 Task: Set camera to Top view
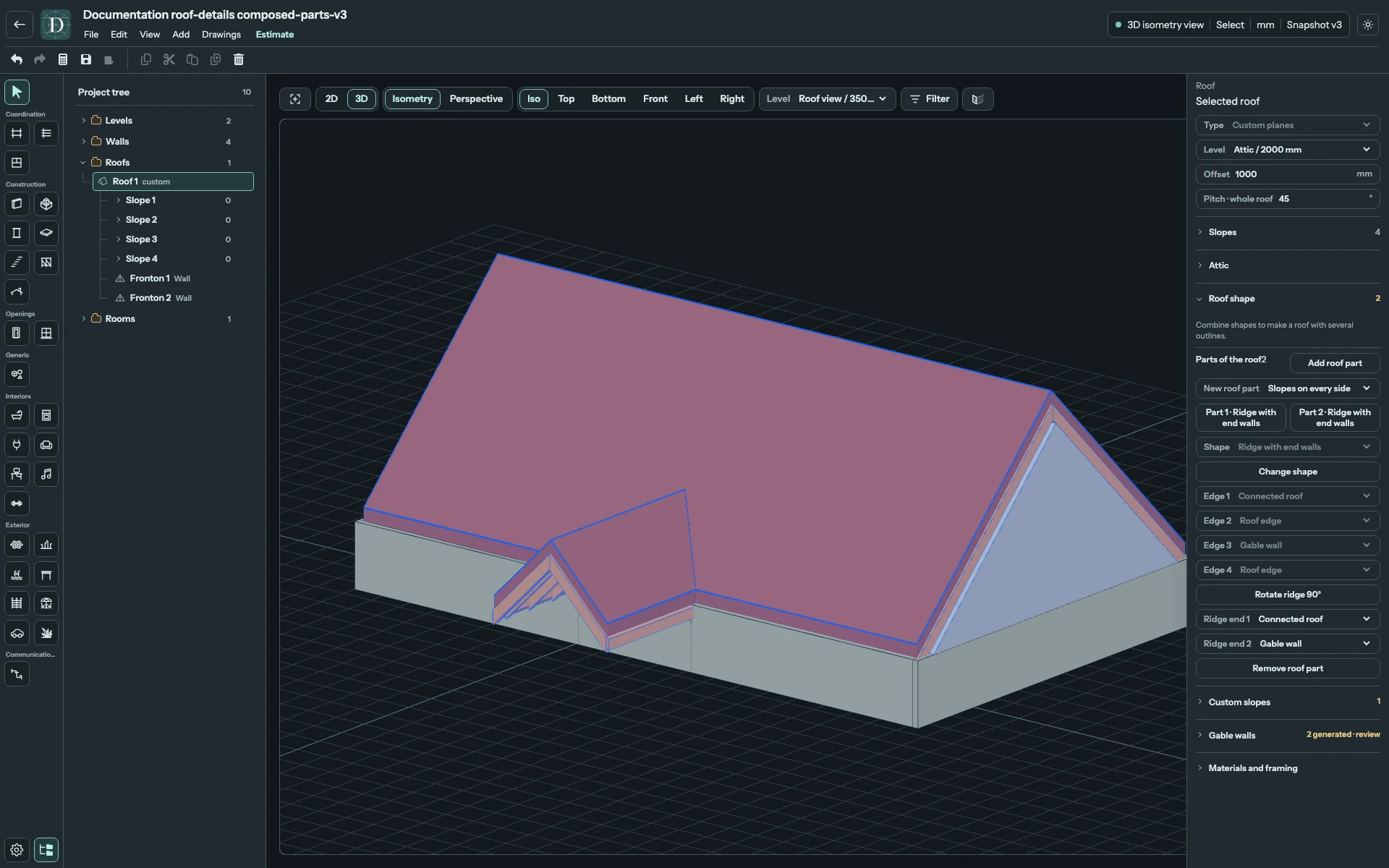tap(566, 99)
